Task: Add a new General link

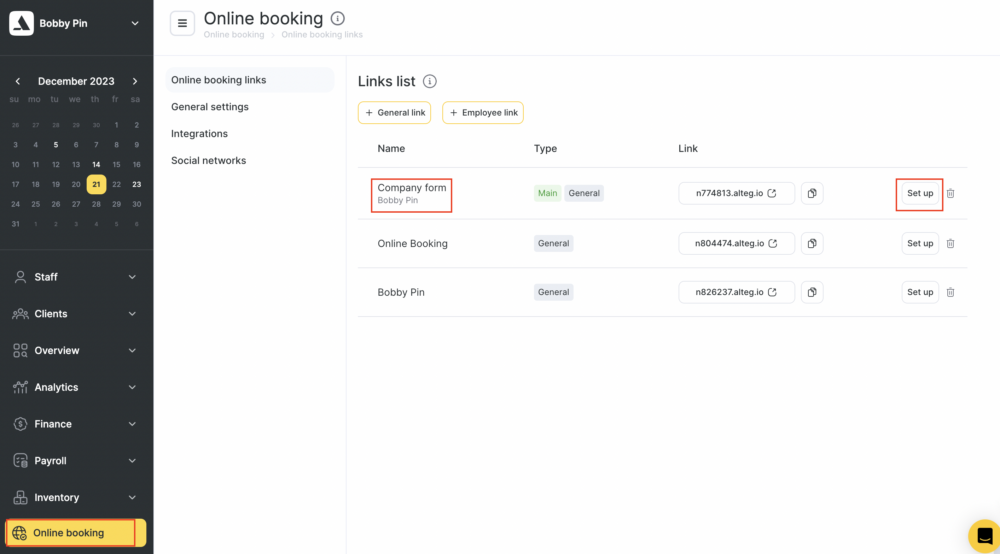Action: (x=394, y=113)
